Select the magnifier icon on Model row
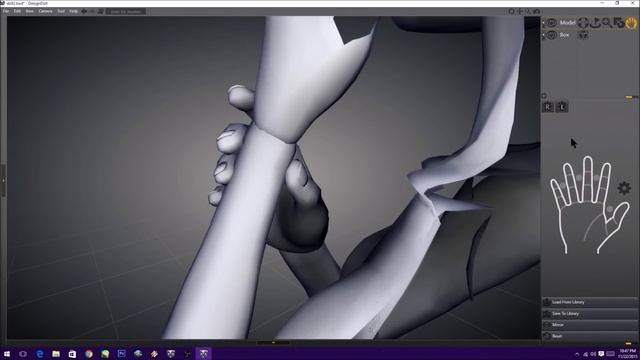This screenshot has width=640, height=360. [607, 23]
